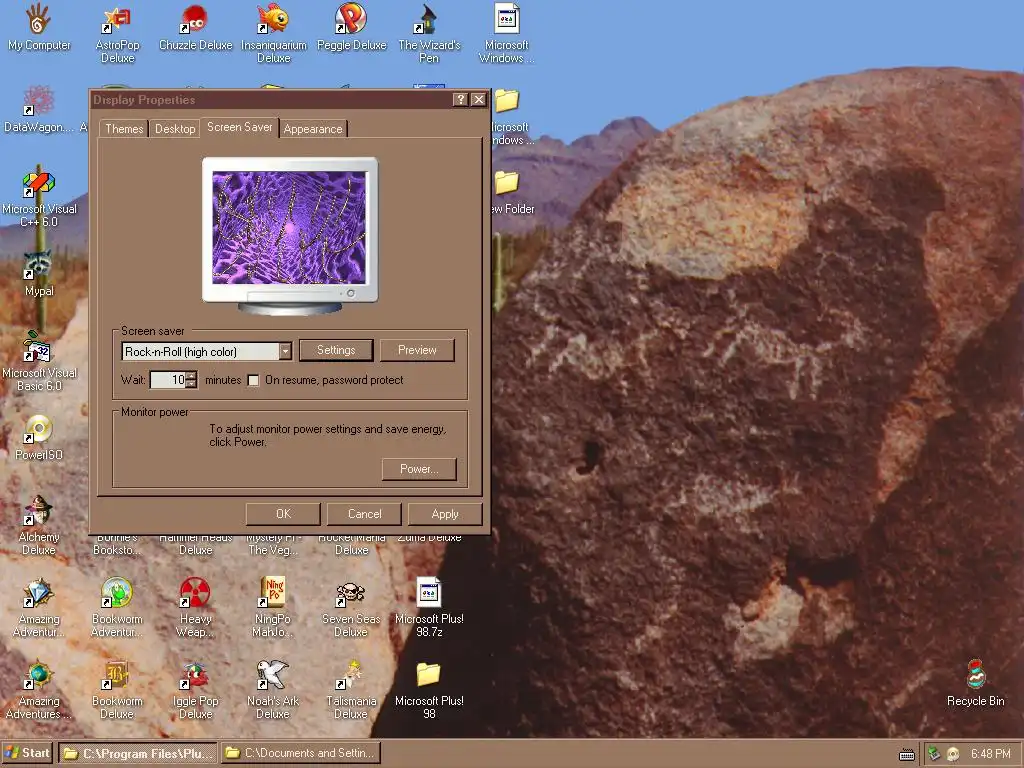1024x768 pixels.
Task: Click the 6:48 PM taskbar clock
Action: [990, 754]
